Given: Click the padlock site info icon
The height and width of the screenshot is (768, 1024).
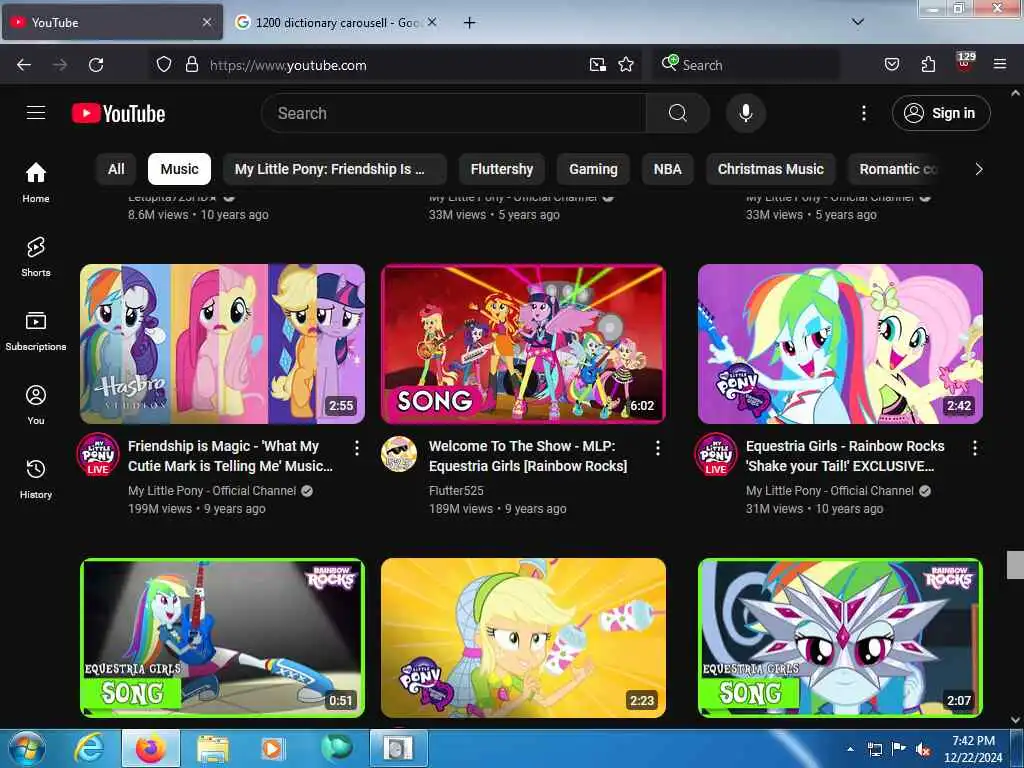Looking at the screenshot, I should coord(191,65).
